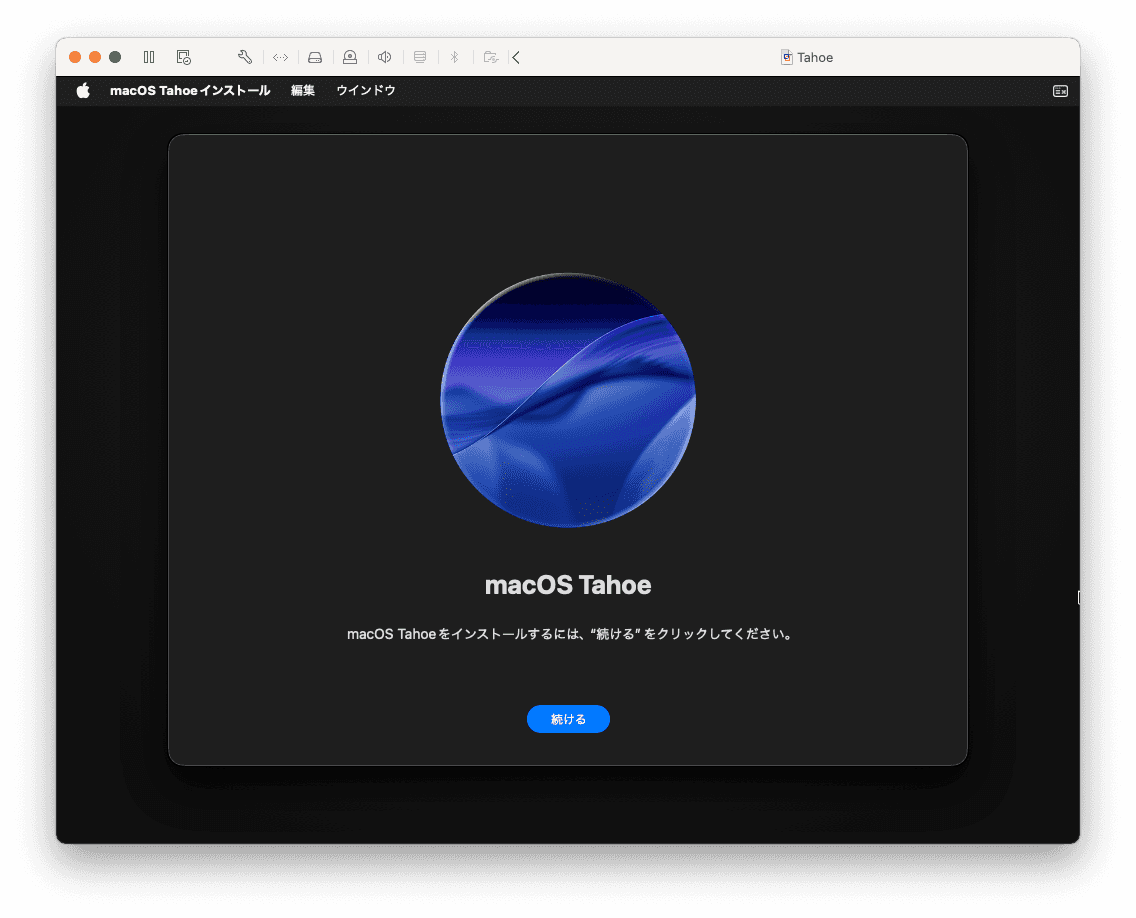1136x918 pixels.
Task: Open the Apple menu in guest
Action: 83,91
